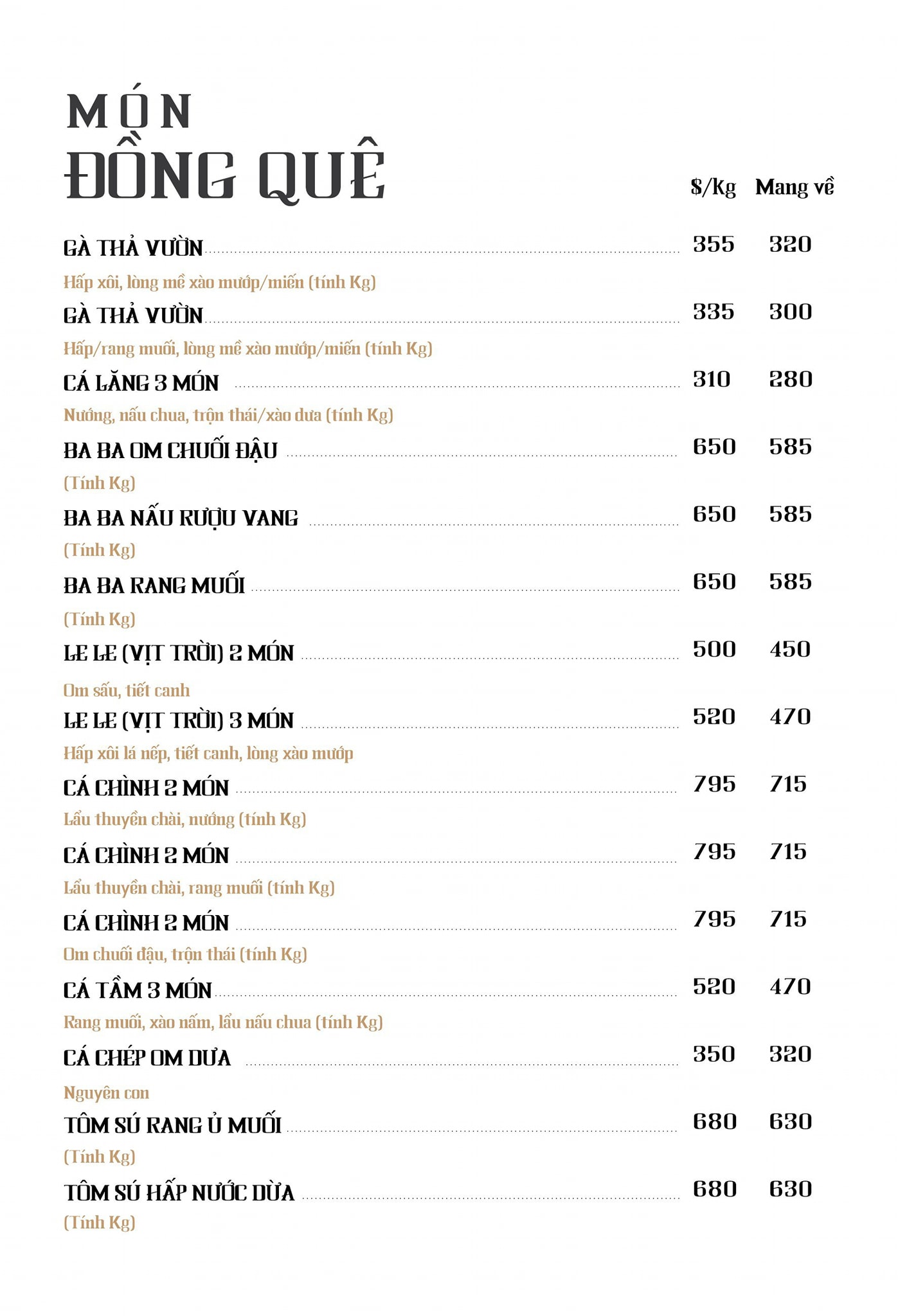Select the "BA BA OM CHUỐI ĐẬU" dish
This screenshot has width=898, height=1316.
[x=170, y=451]
